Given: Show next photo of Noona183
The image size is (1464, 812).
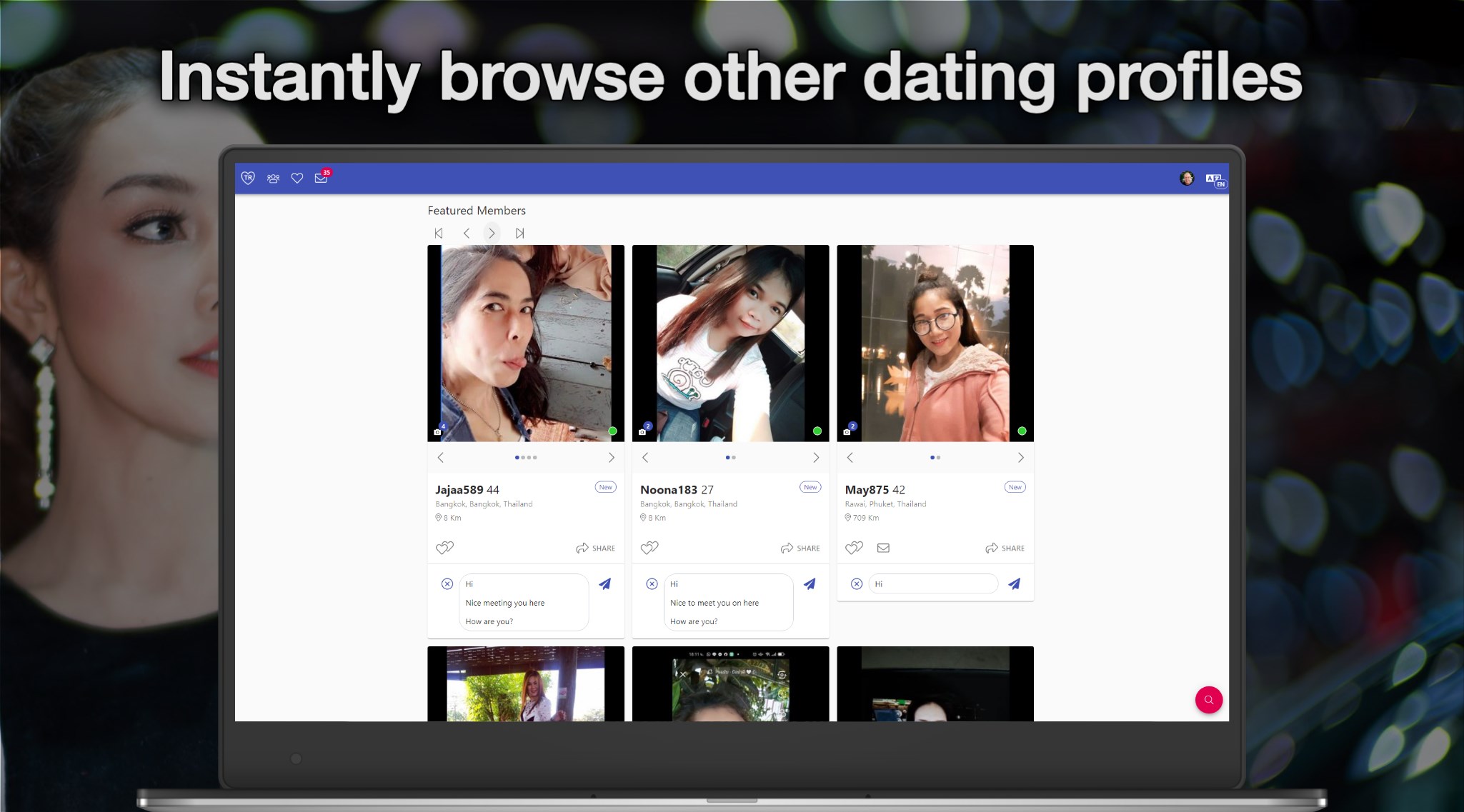Looking at the screenshot, I should click(x=815, y=458).
